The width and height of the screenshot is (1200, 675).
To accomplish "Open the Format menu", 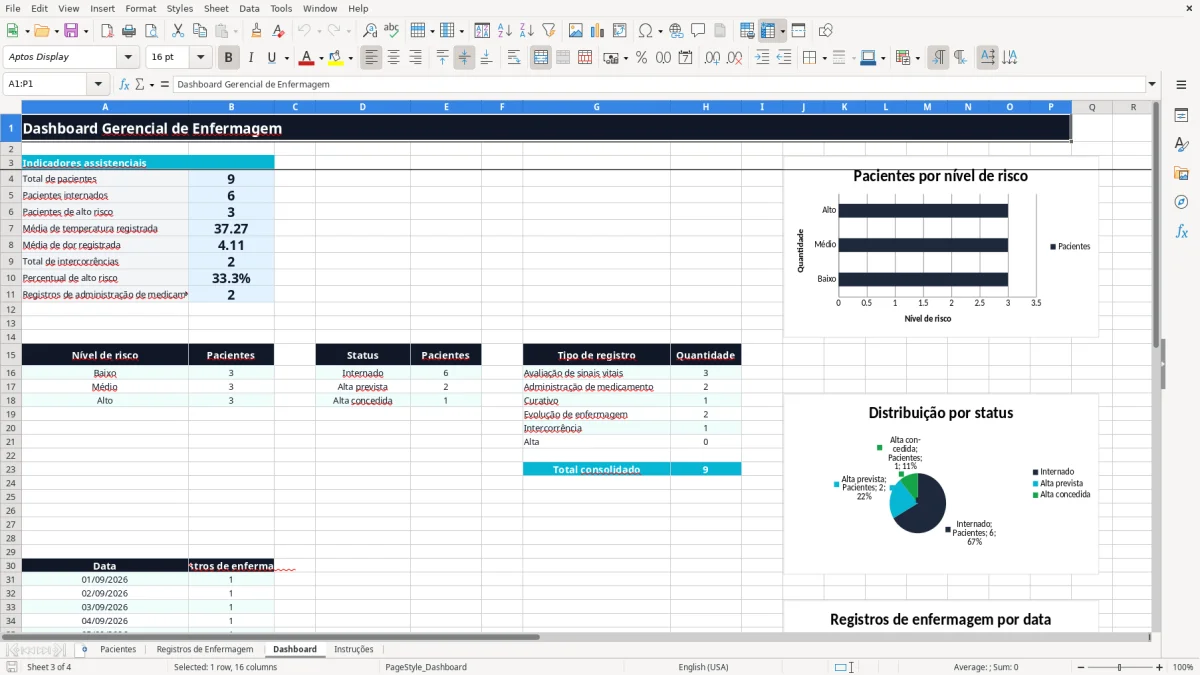I will click(141, 8).
